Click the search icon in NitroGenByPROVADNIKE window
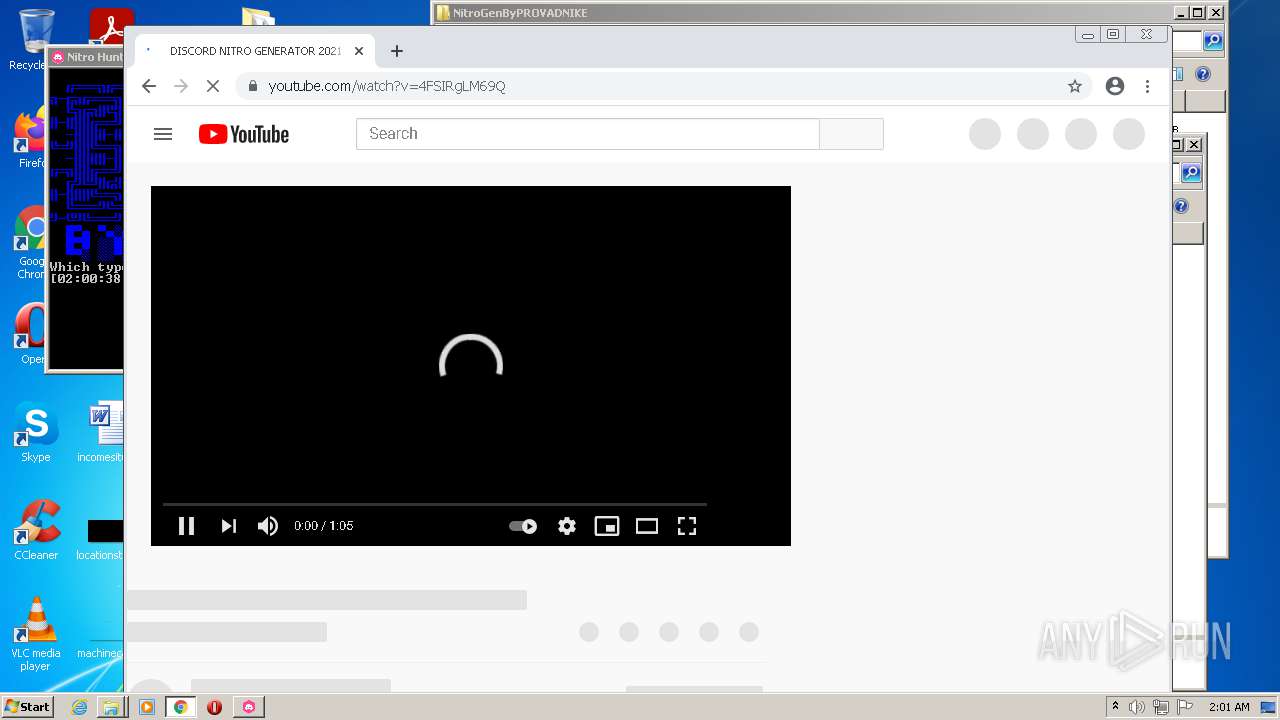The height and width of the screenshot is (720, 1280). pyautogui.click(x=1213, y=41)
